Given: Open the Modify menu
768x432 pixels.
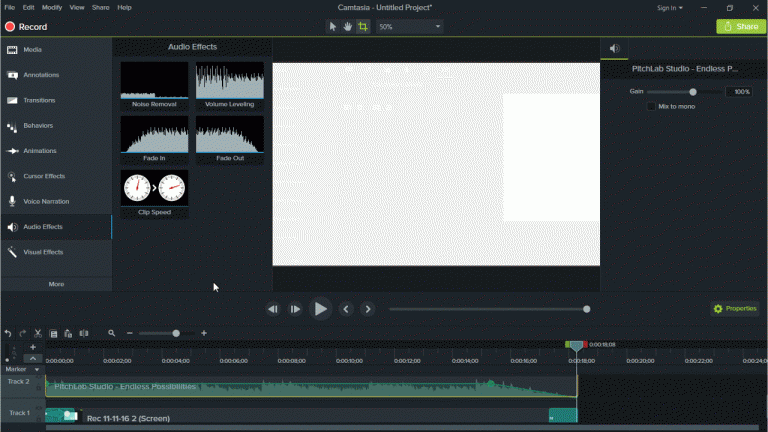Looking at the screenshot, I should [x=51, y=7].
